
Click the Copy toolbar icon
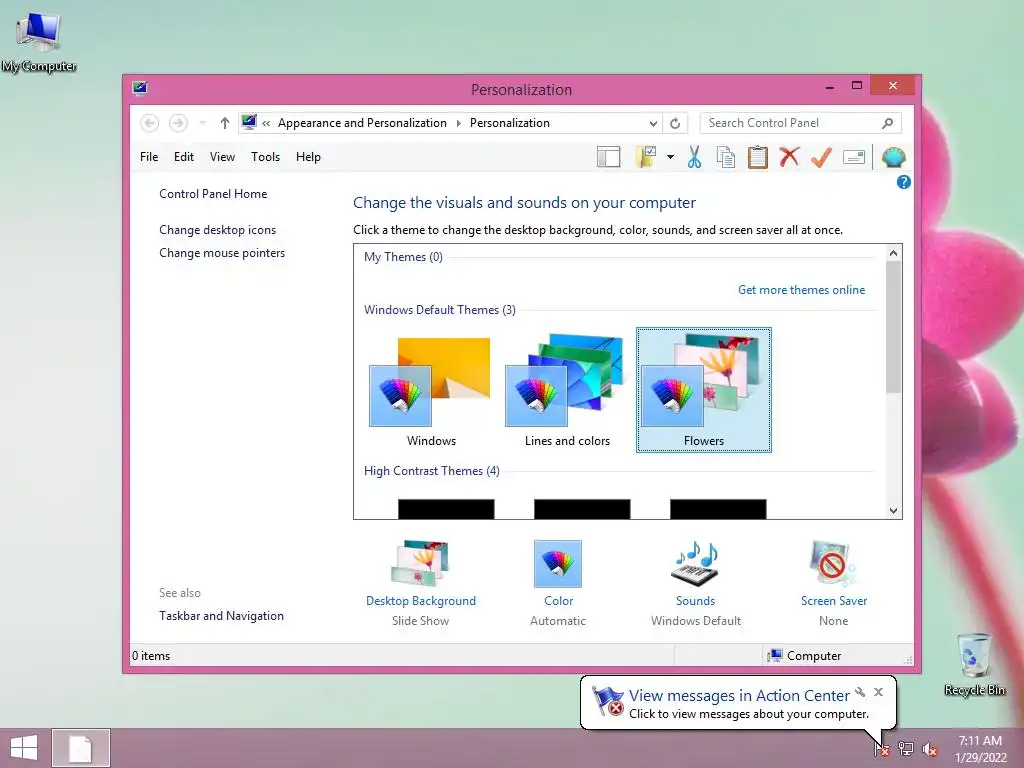(x=726, y=157)
